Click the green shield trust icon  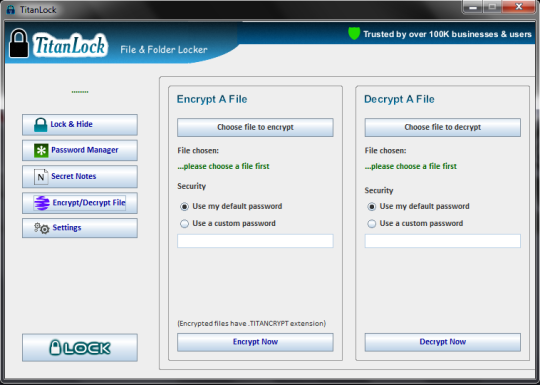point(354,33)
